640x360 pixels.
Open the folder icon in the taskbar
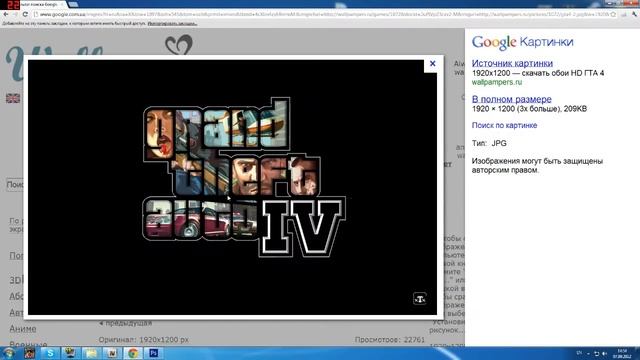tap(91, 353)
